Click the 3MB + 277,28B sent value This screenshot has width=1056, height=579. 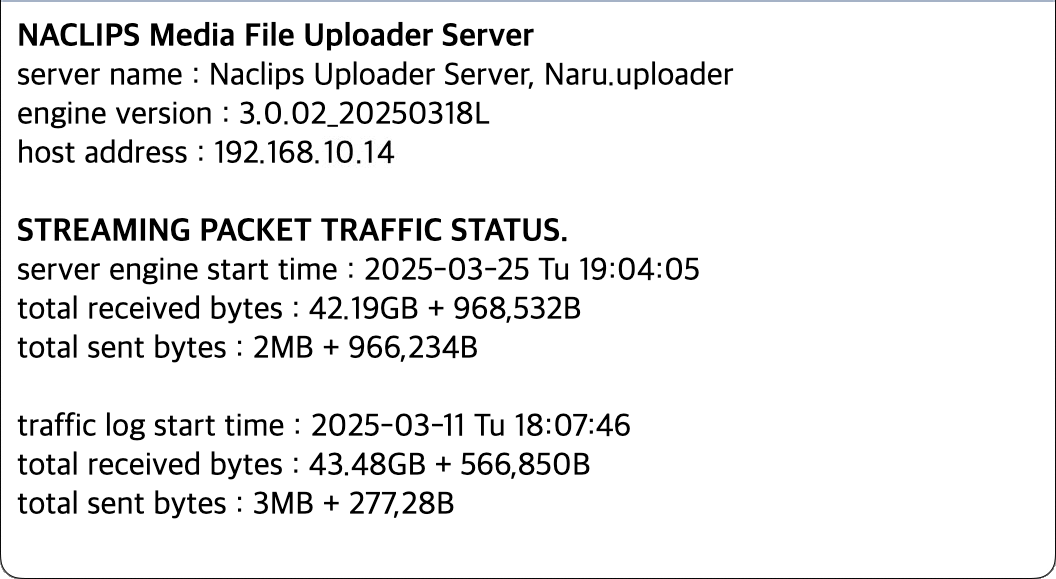coord(353,504)
